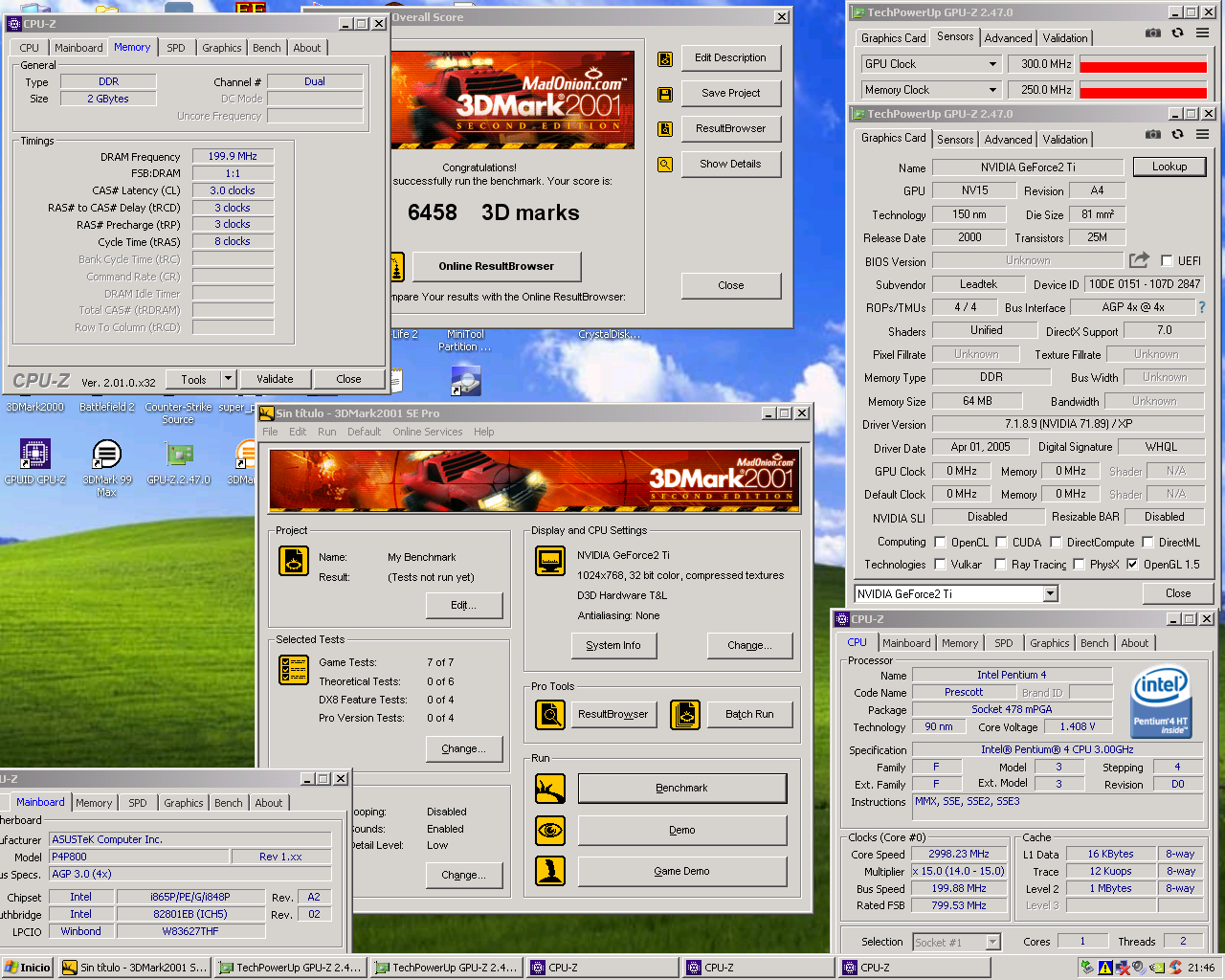The width and height of the screenshot is (1225, 980).
Task: Click camera screenshot icon in GPU-Z Sensors window
Action: click(x=1153, y=33)
